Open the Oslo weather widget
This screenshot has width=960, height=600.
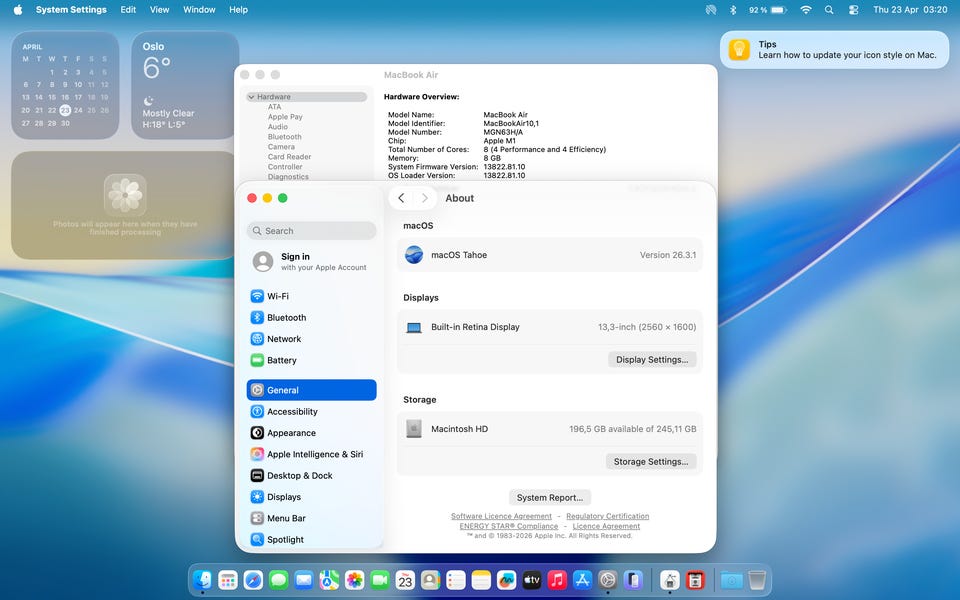185,85
